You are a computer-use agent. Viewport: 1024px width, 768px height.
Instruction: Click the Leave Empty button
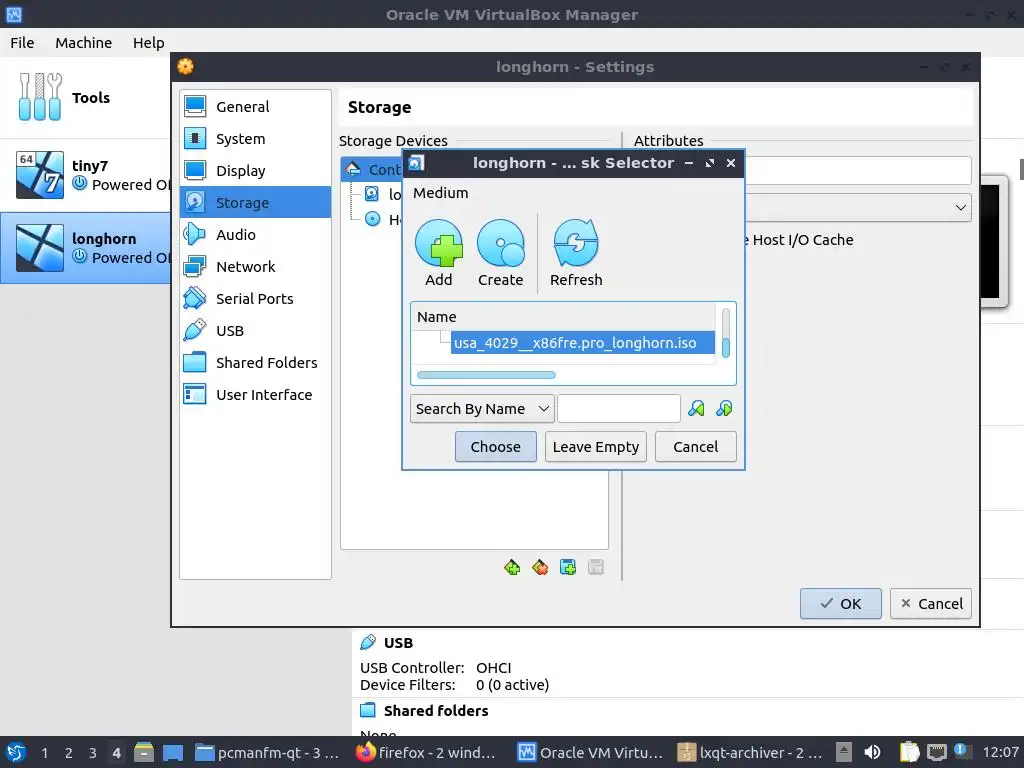(x=596, y=447)
